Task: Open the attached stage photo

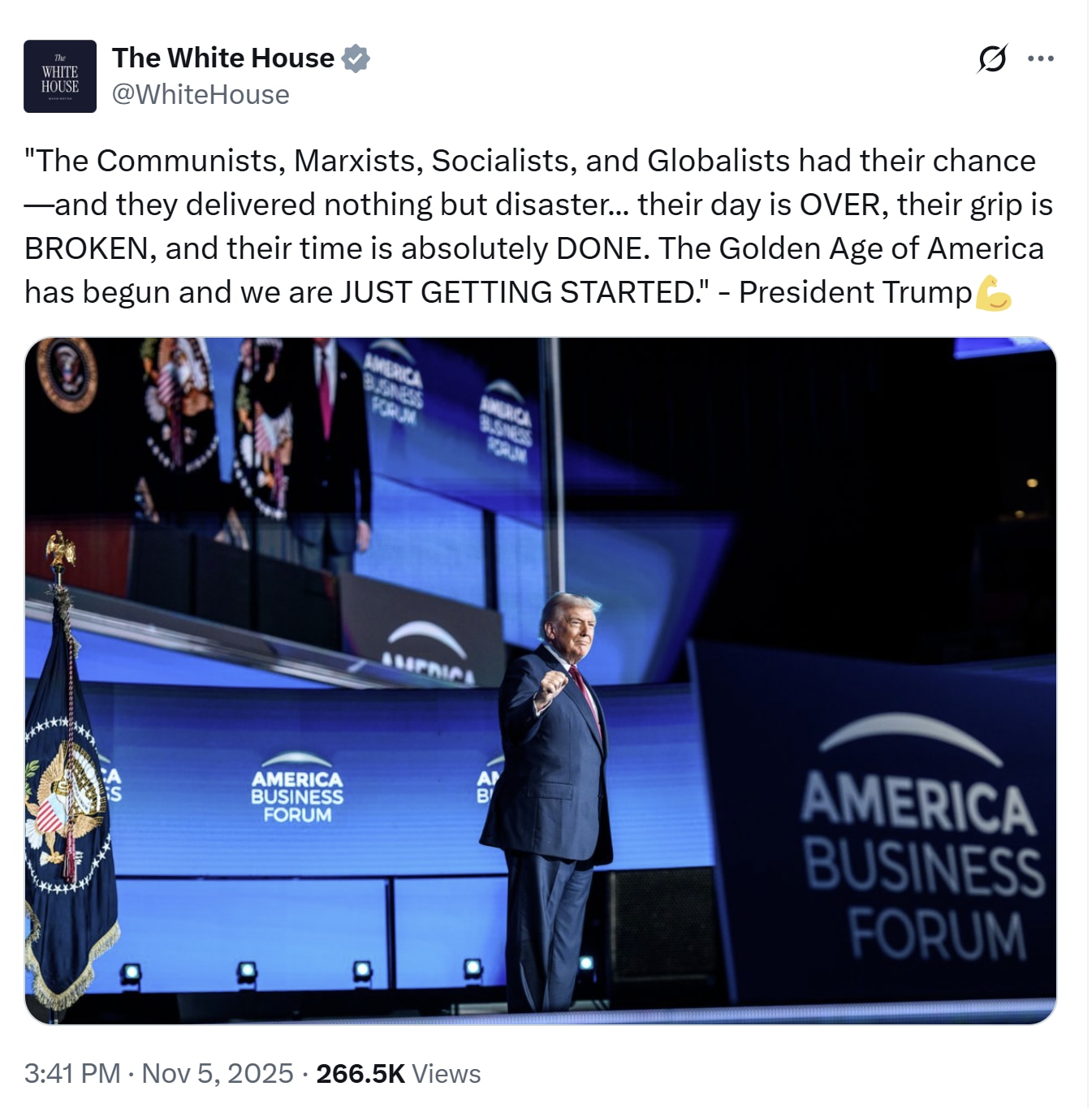Action: point(541,681)
